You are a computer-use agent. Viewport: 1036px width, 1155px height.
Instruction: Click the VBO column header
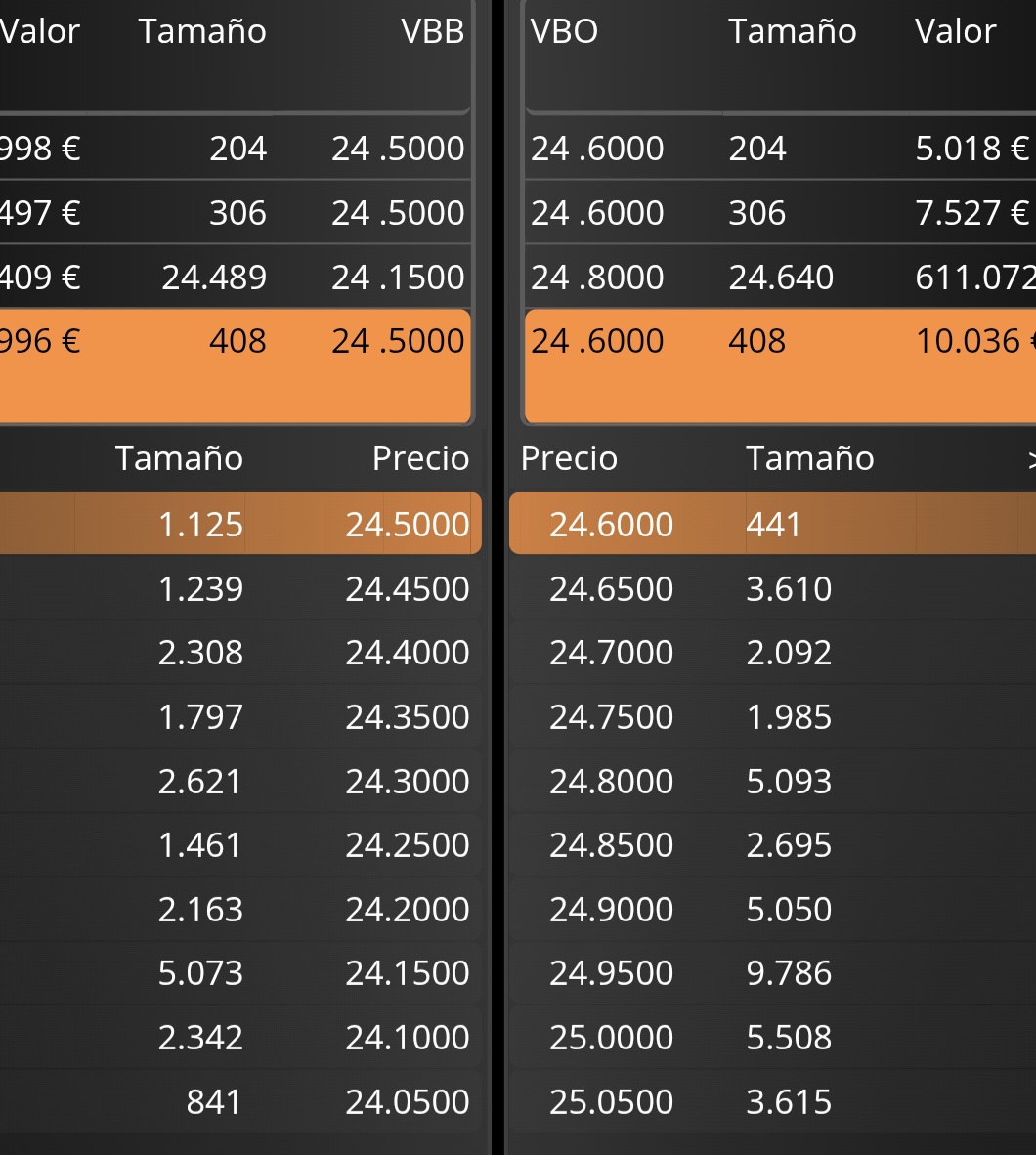pos(564,31)
